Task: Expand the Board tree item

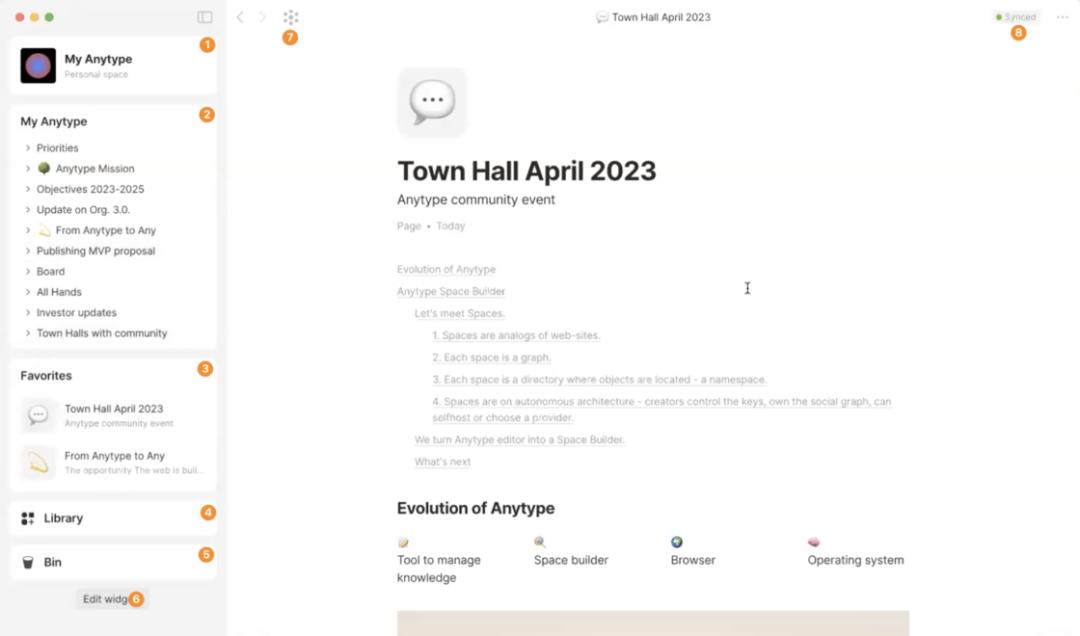Action: point(28,271)
